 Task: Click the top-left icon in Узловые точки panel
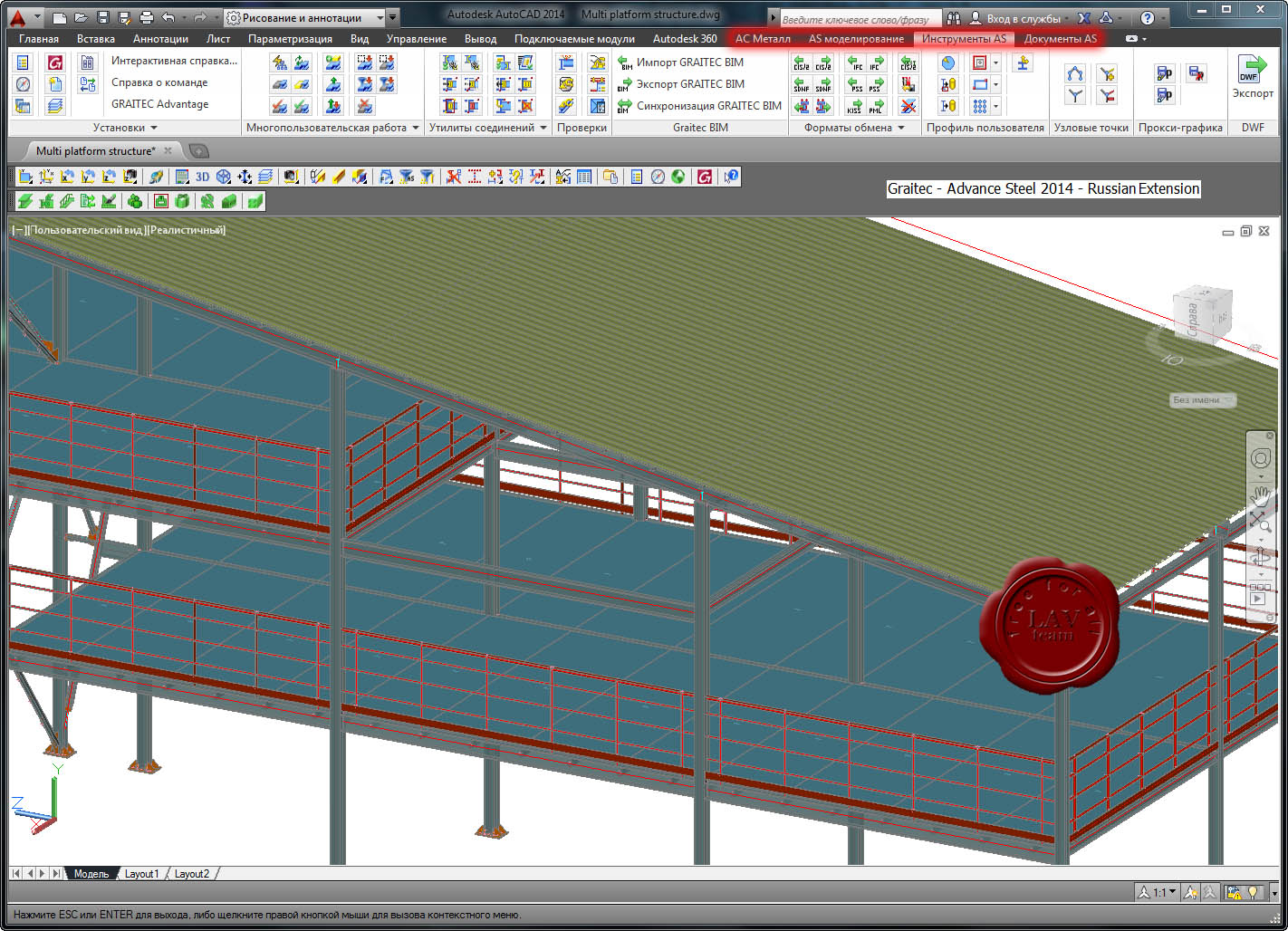1075,73
